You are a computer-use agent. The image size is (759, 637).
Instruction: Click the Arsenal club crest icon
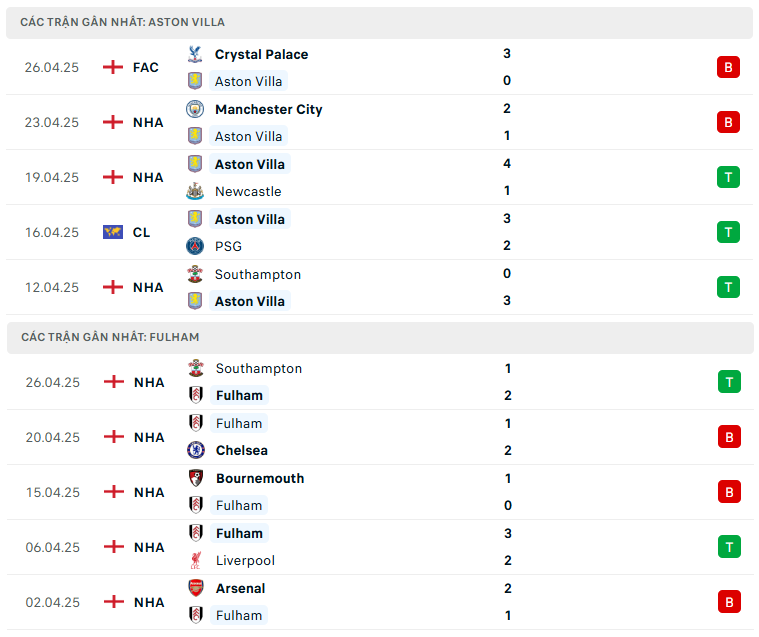(196, 588)
